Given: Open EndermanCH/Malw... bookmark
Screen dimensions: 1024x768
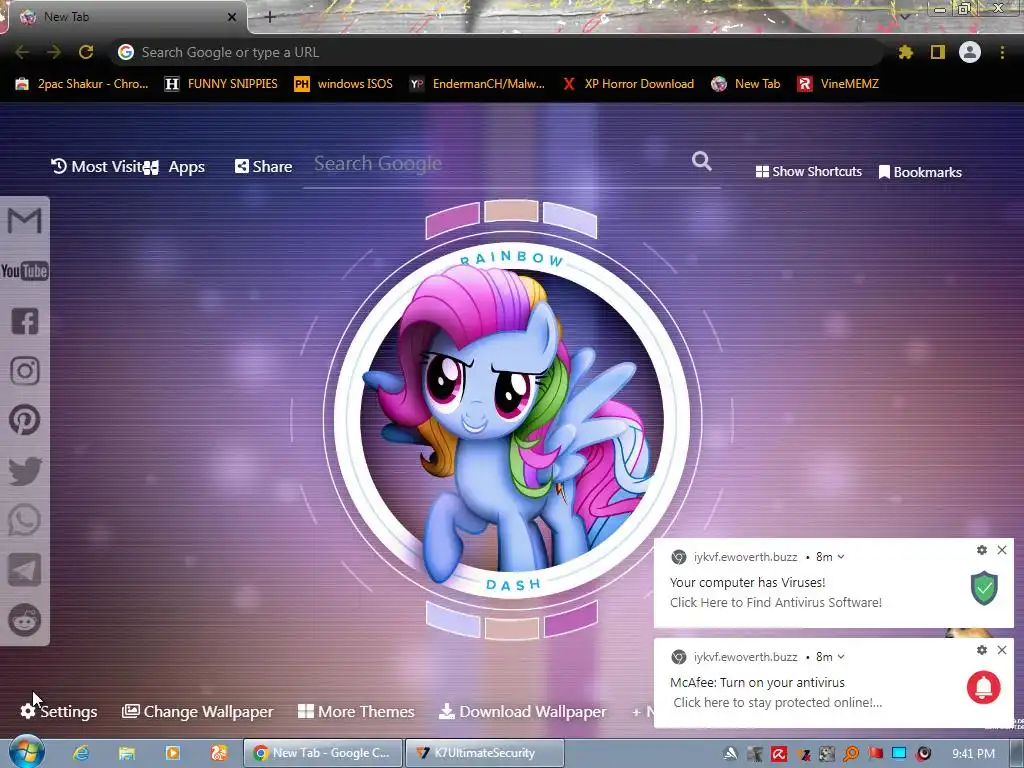Looking at the screenshot, I should pos(477,84).
